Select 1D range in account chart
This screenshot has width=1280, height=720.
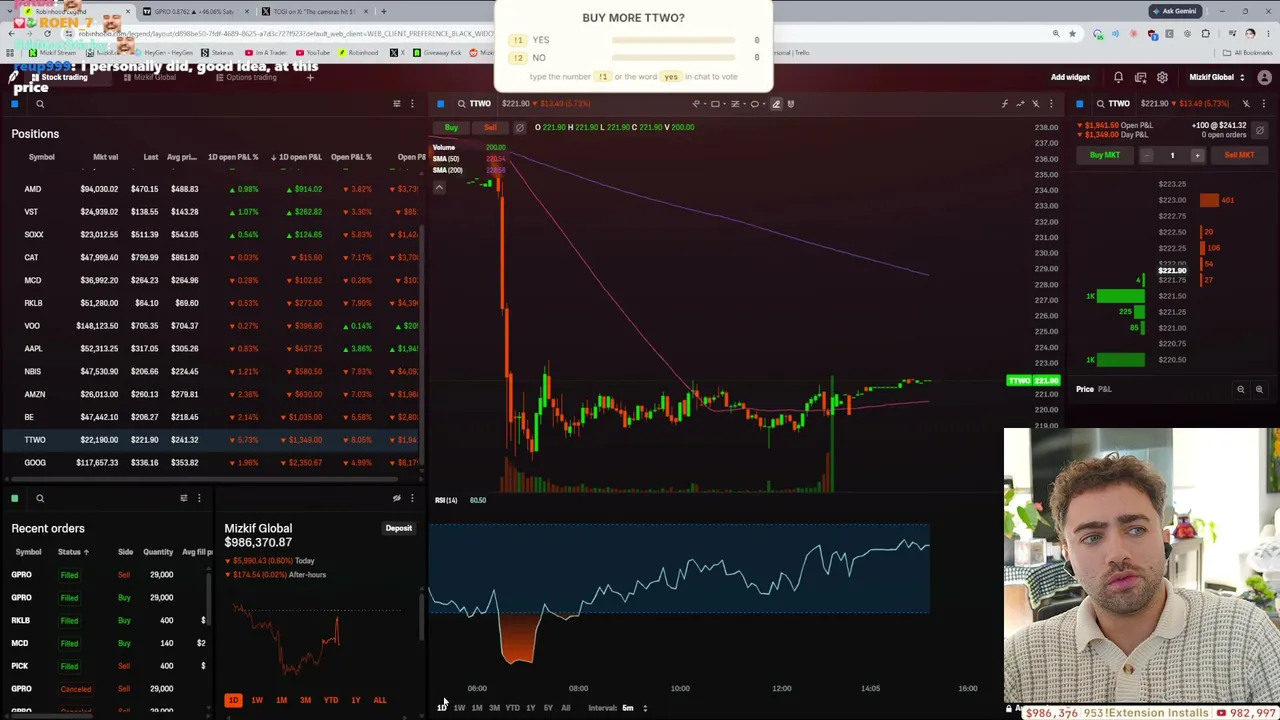[233, 701]
